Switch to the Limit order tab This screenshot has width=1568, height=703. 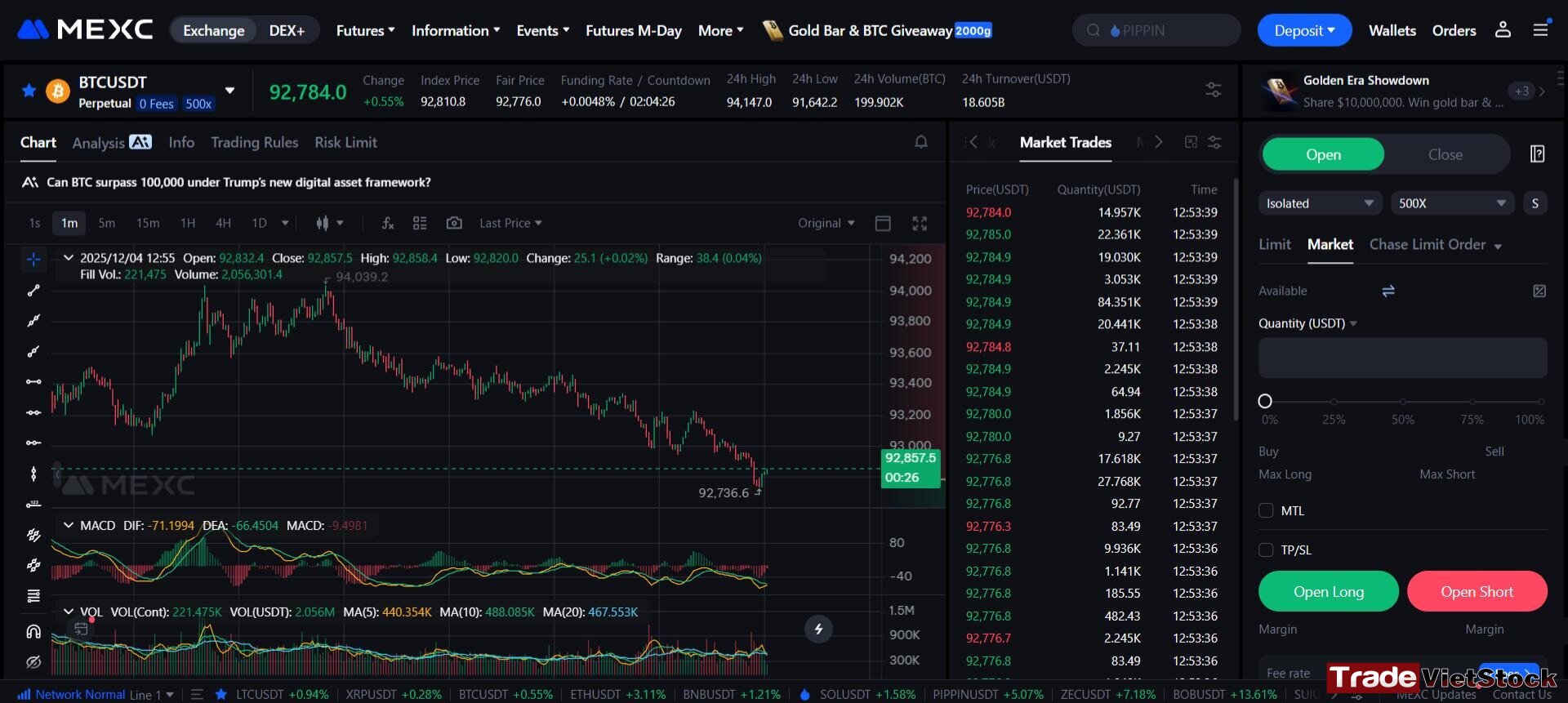(1275, 244)
